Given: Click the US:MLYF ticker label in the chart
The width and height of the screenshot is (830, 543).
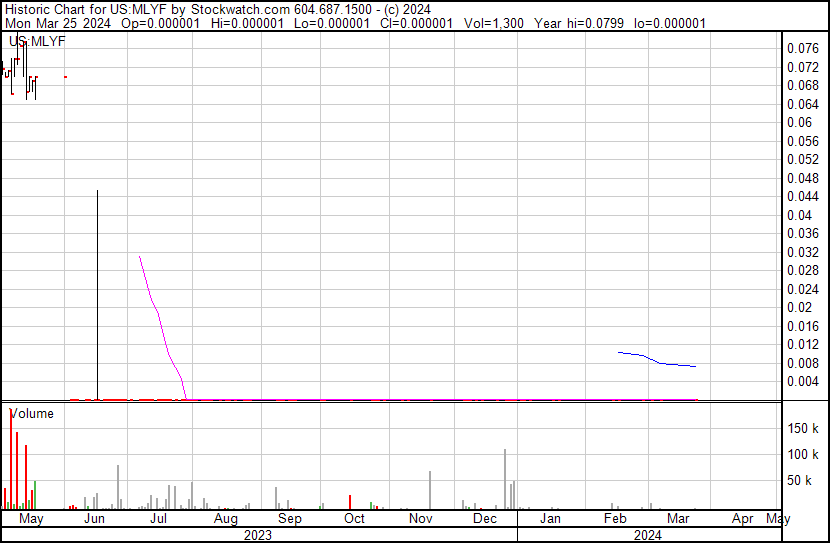Looking at the screenshot, I should click(x=30, y=41).
